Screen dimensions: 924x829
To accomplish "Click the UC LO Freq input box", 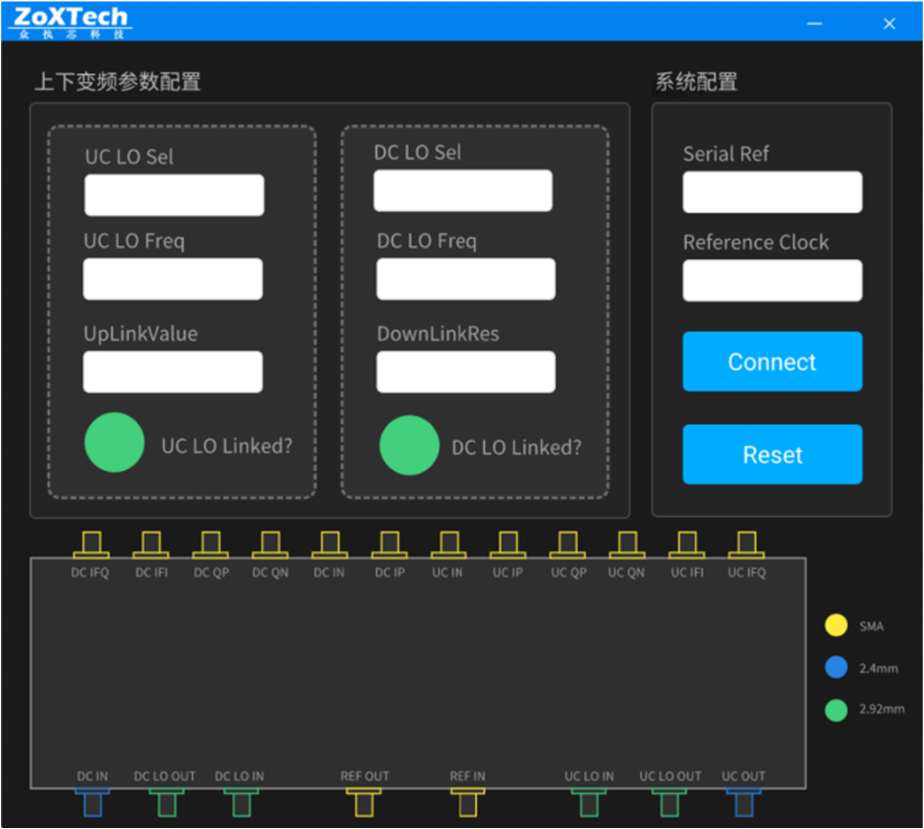I will click(x=173, y=279).
